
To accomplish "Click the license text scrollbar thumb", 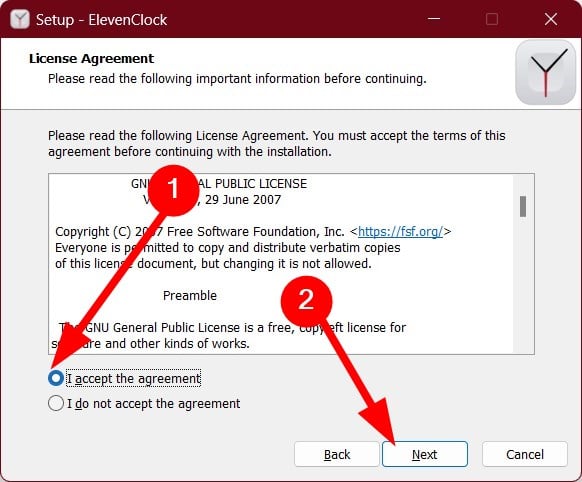I will tap(523, 206).
